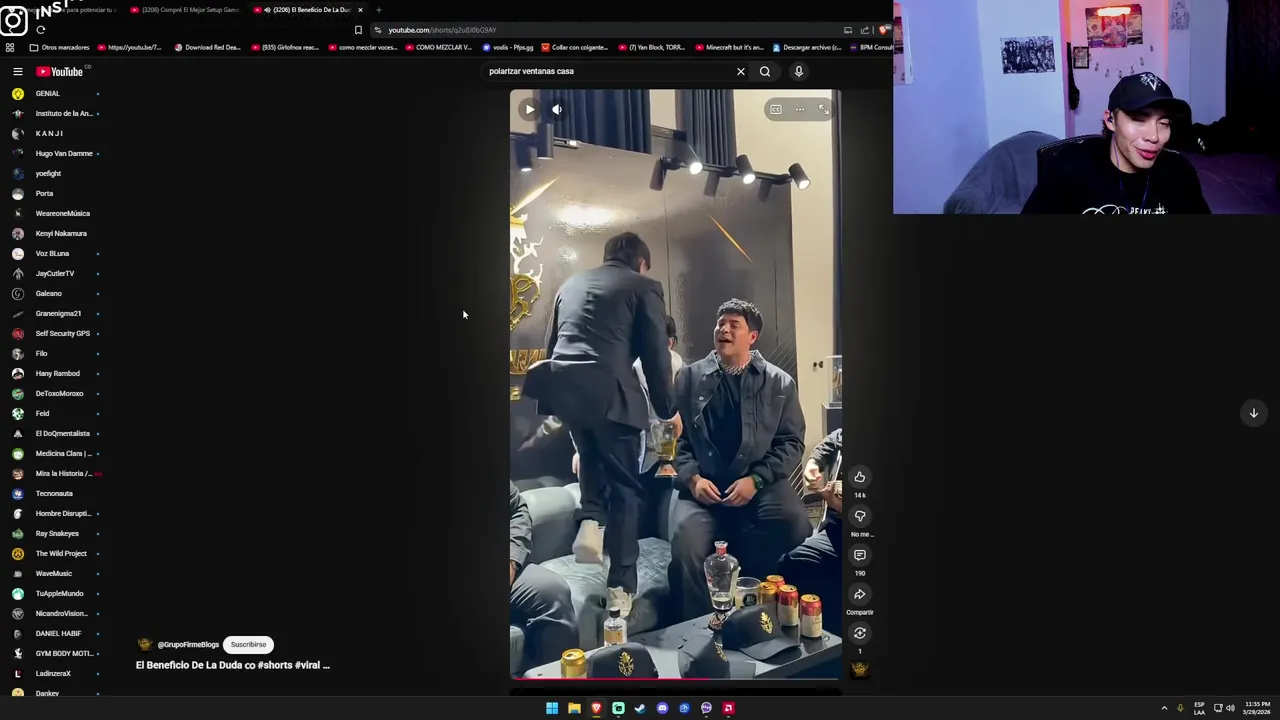The height and width of the screenshot is (720, 1280).
Task: Open Otros marcadores bookmarks folder
Action: tap(59, 47)
